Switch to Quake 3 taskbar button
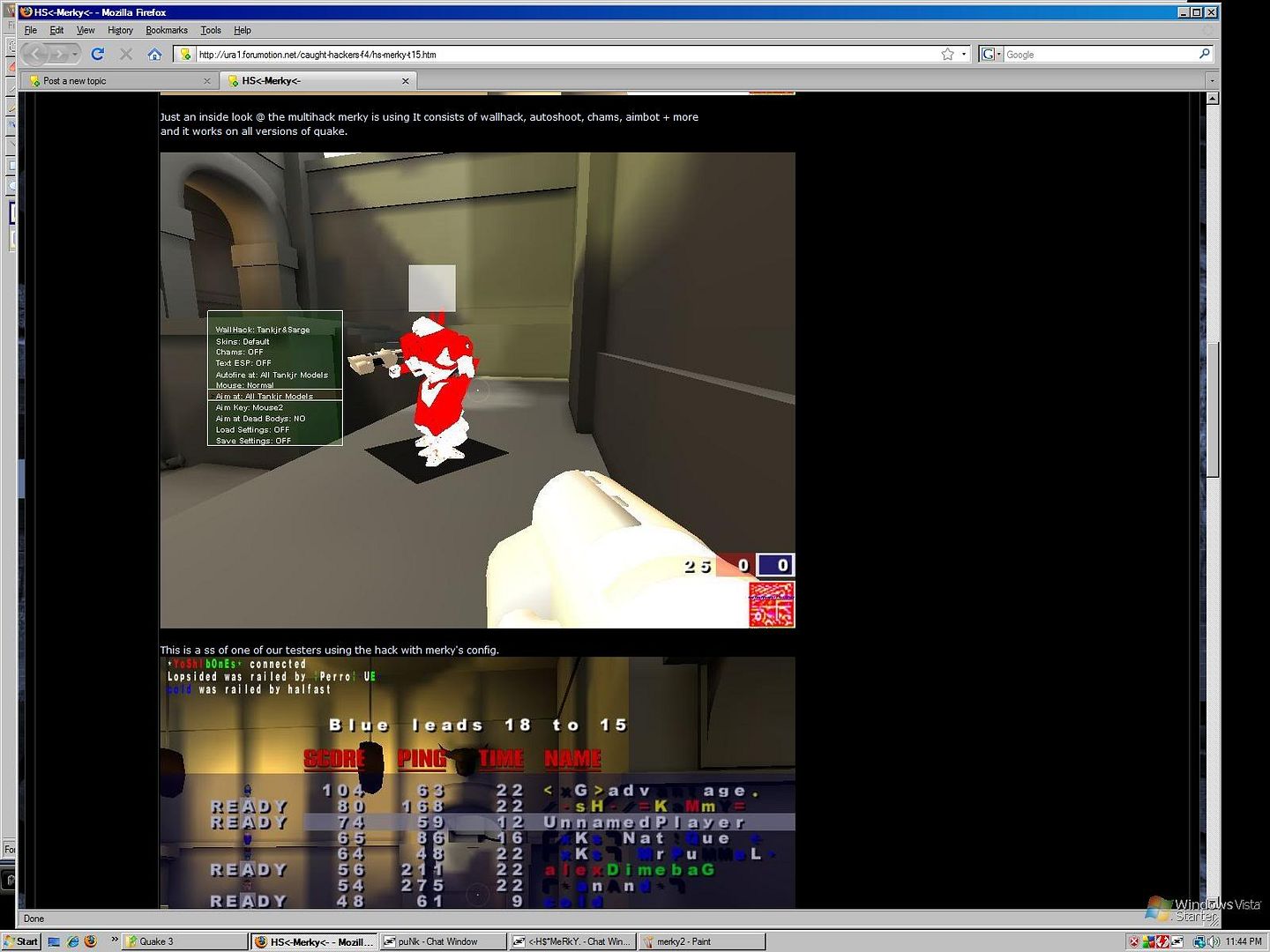This screenshot has width=1270, height=952. (x=184, y=941)
